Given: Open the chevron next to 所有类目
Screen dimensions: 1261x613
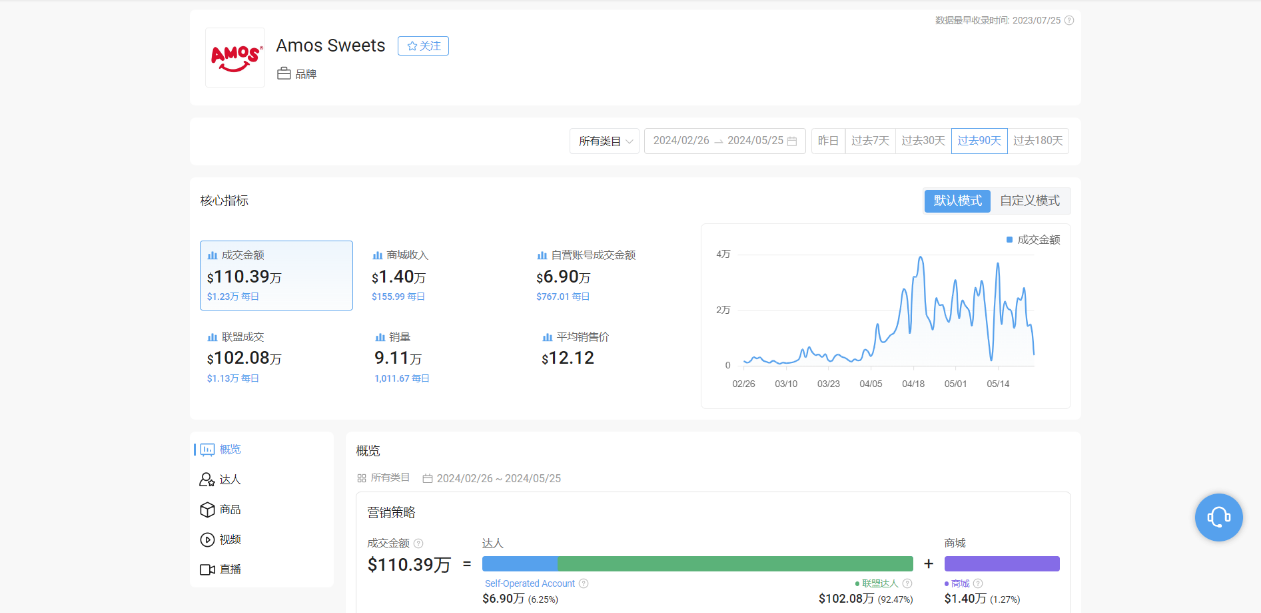Looking at the screenshot, I should click(x=629, y=140).
